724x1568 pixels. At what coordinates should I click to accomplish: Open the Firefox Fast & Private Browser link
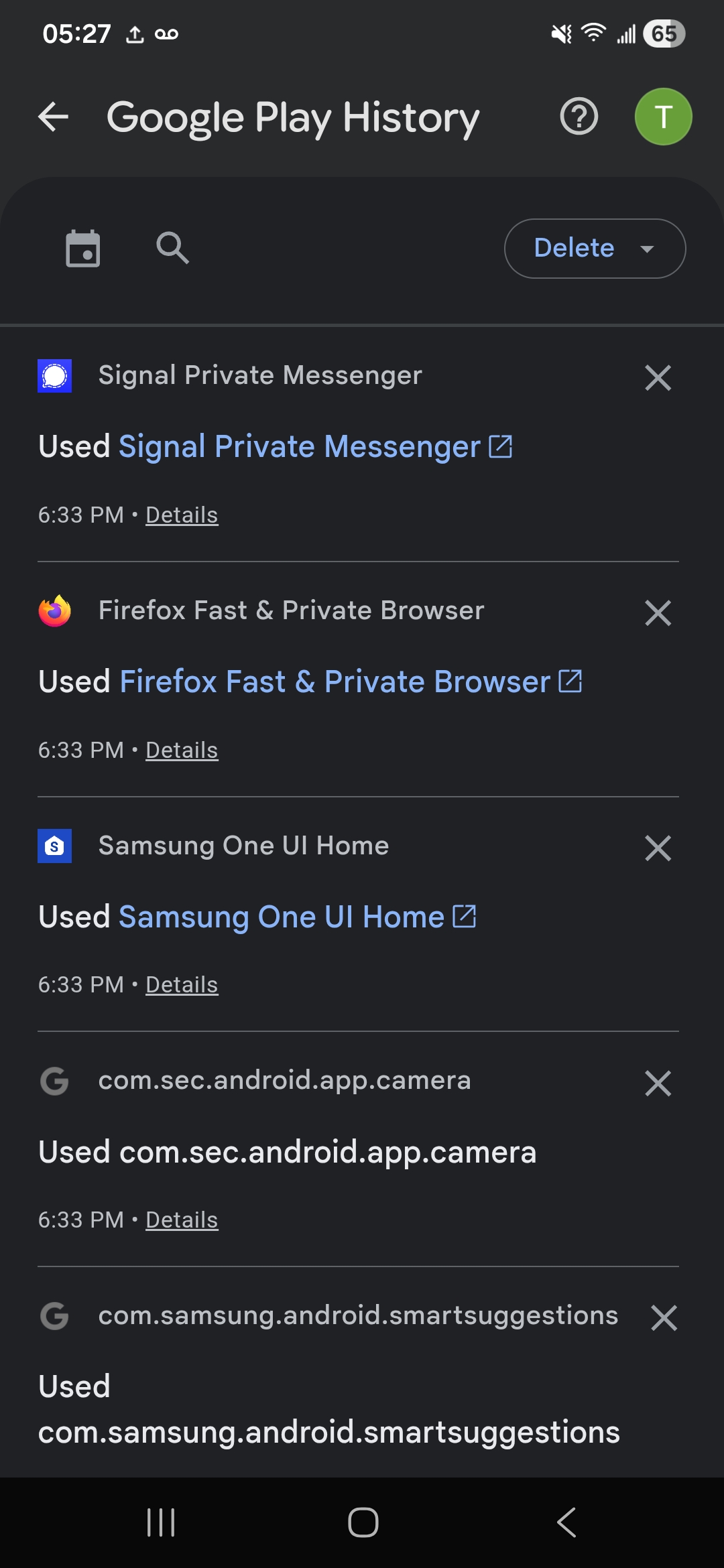[351, 682]
